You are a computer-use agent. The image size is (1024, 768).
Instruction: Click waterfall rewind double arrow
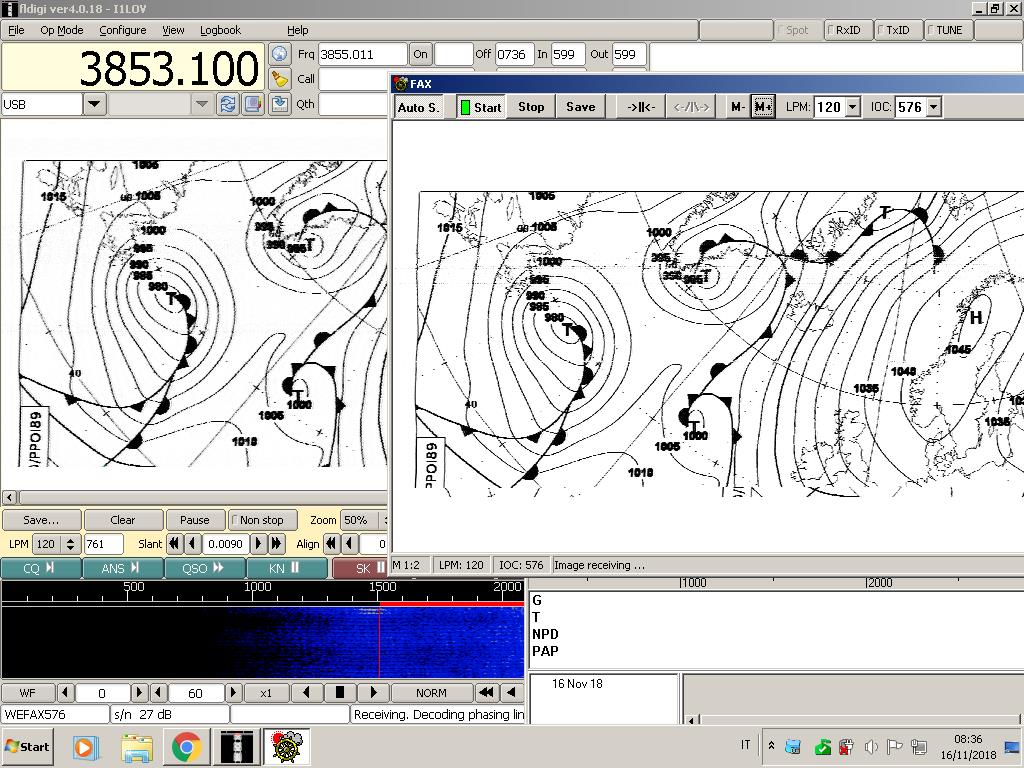click(485, 692)
